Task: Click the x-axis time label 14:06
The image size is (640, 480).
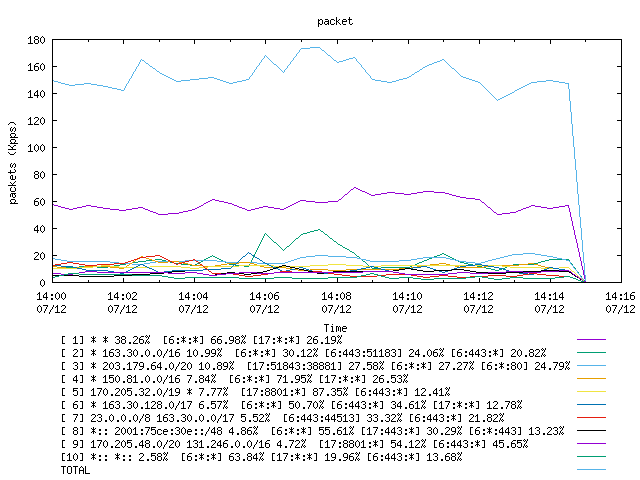Action: pyautogui.click(x=264, y=296)
